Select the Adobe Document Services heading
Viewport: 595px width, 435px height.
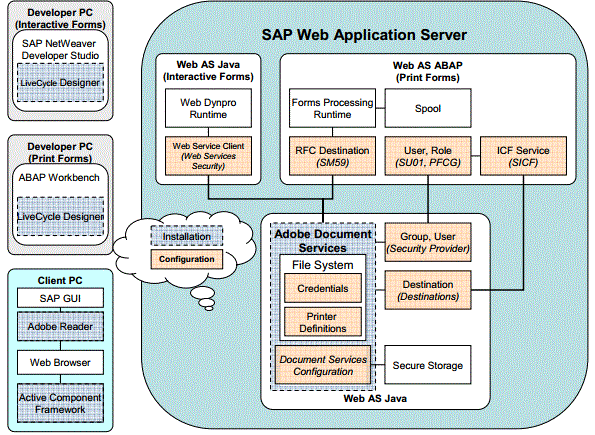coord(323,241)
